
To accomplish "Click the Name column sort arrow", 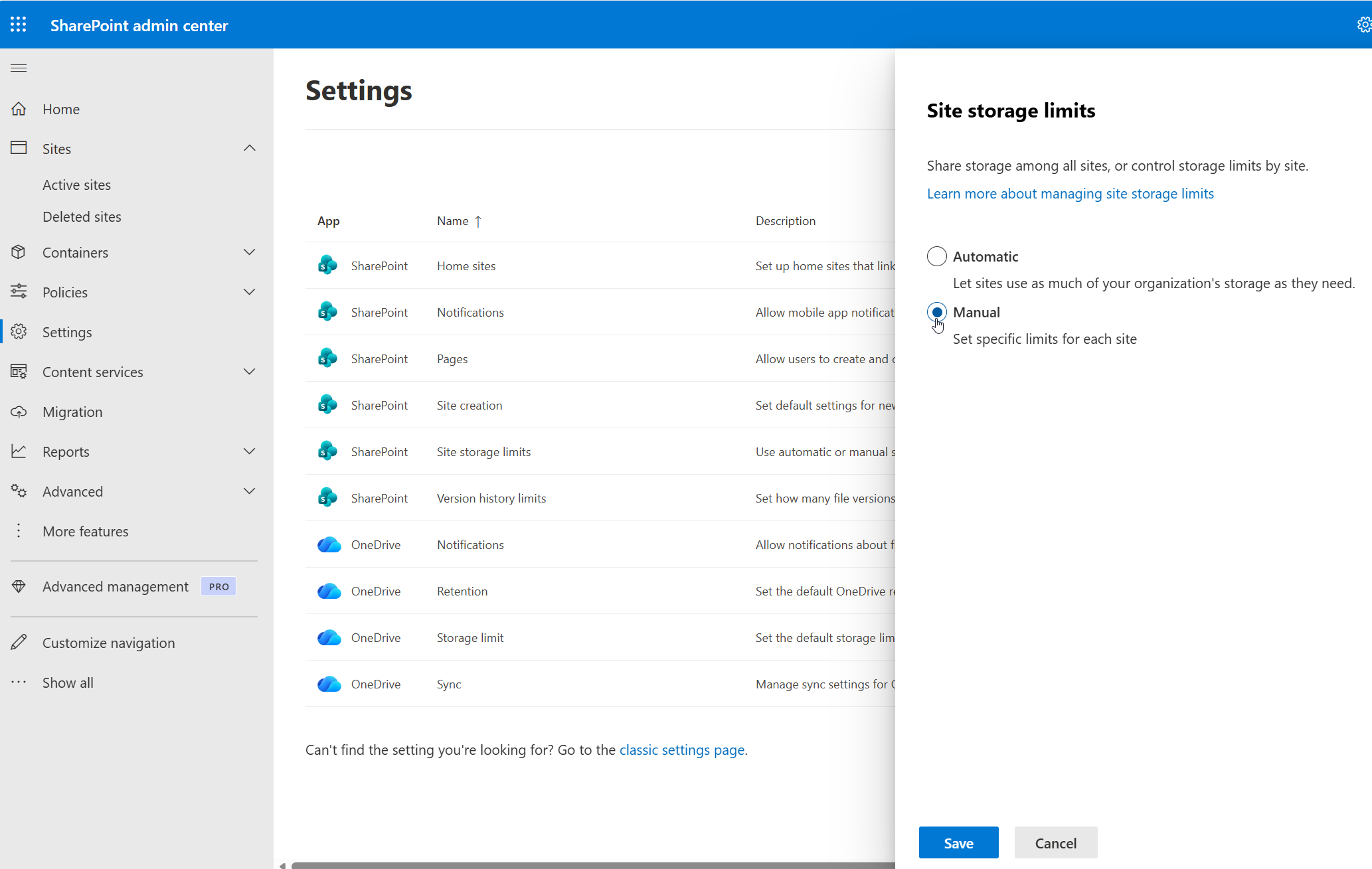I will (x=478, y=221).
